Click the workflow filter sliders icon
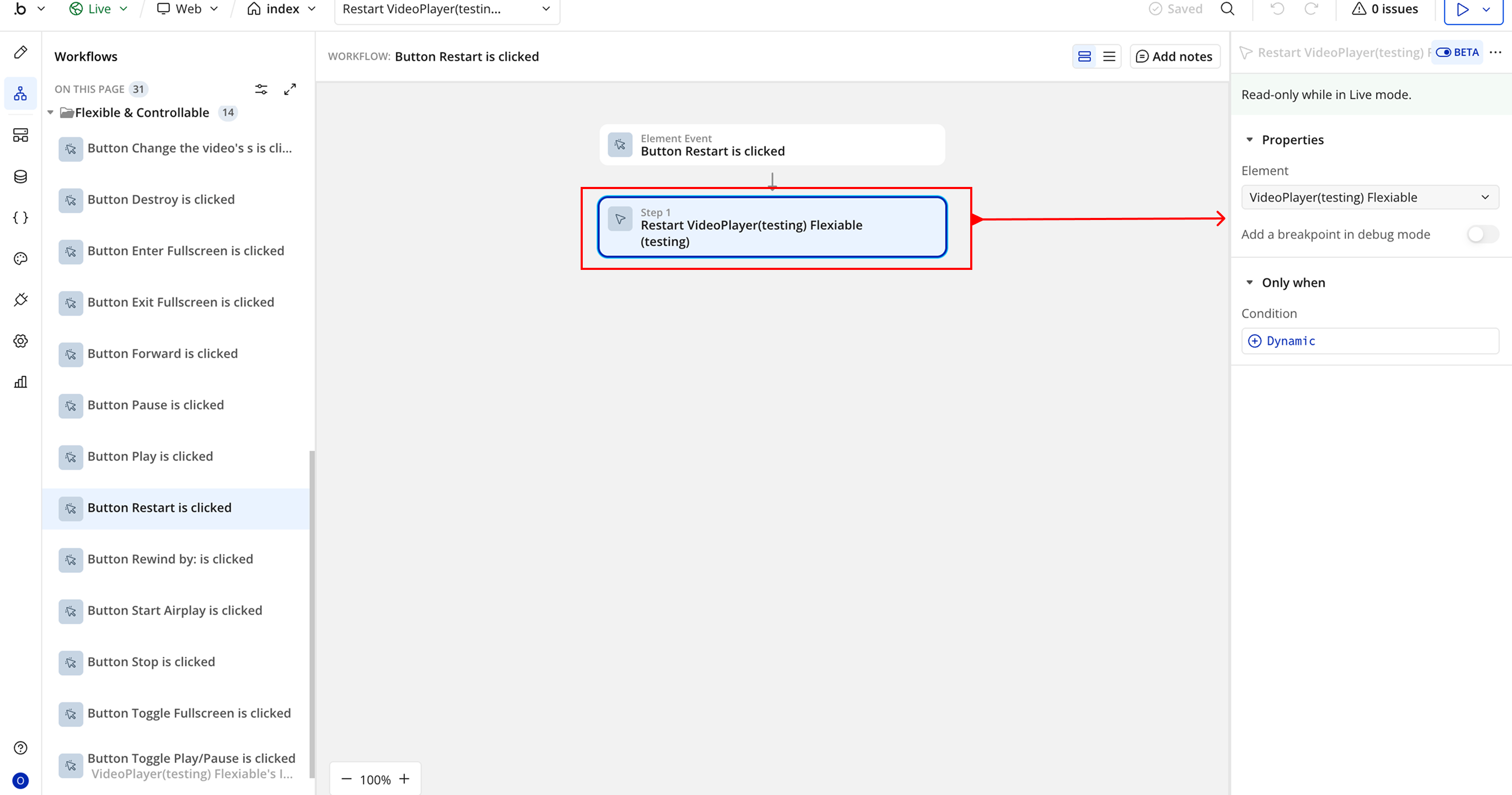 point(261,89)
